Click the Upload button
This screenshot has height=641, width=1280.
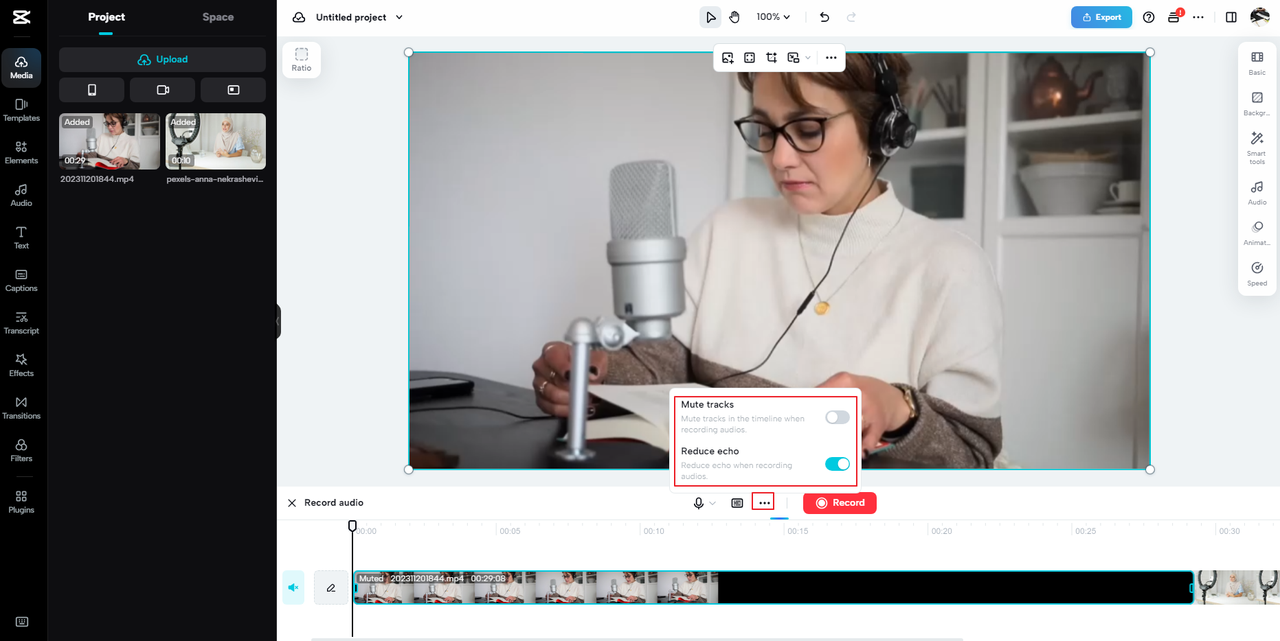pos(162,59)
